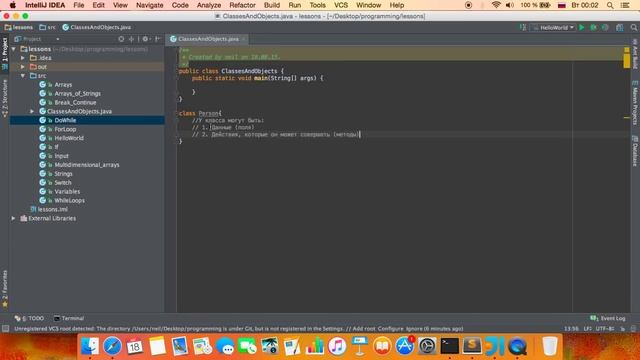This screenshot has height=360, width=640.
Task: Open the HelloWorld run configuration dropdown
Action: (x=553, y=27)
